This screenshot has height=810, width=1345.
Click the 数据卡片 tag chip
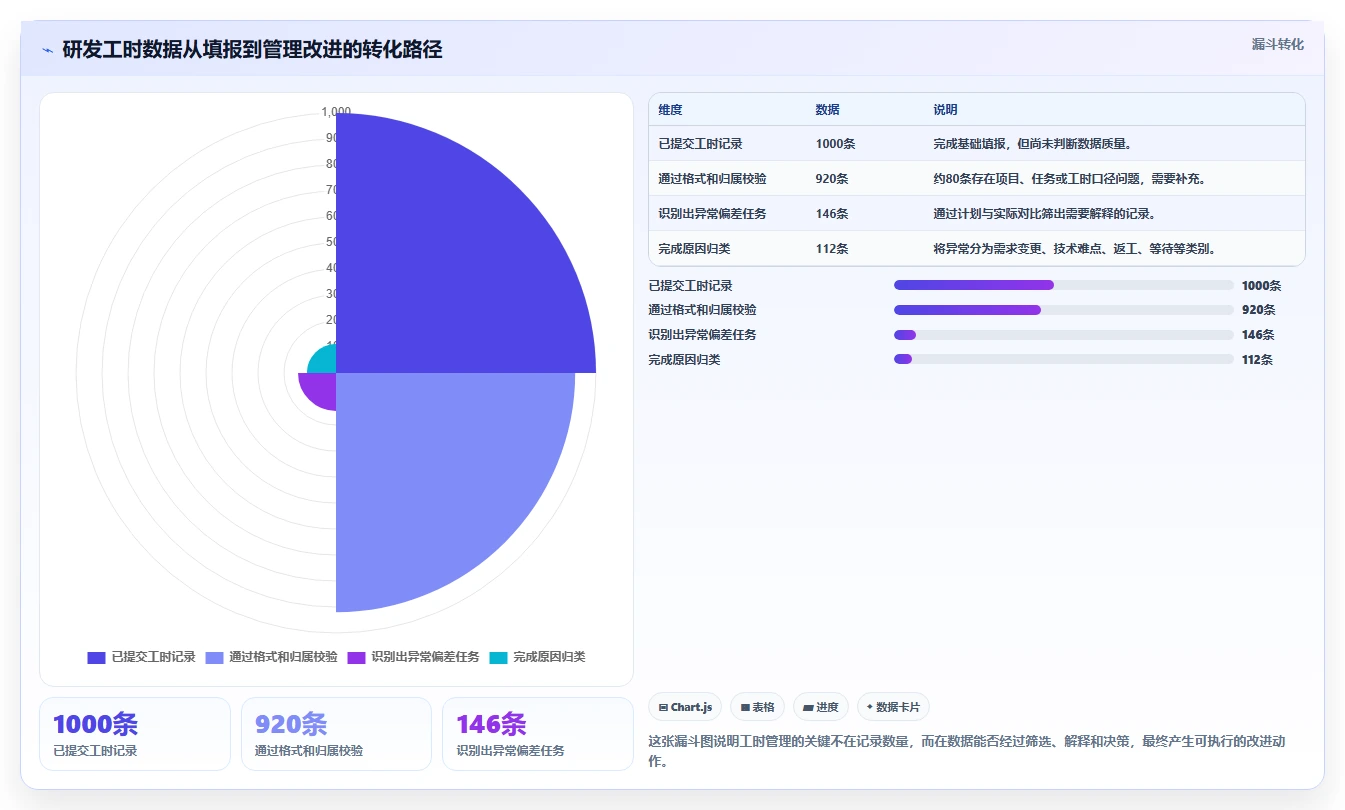(893, 707)
